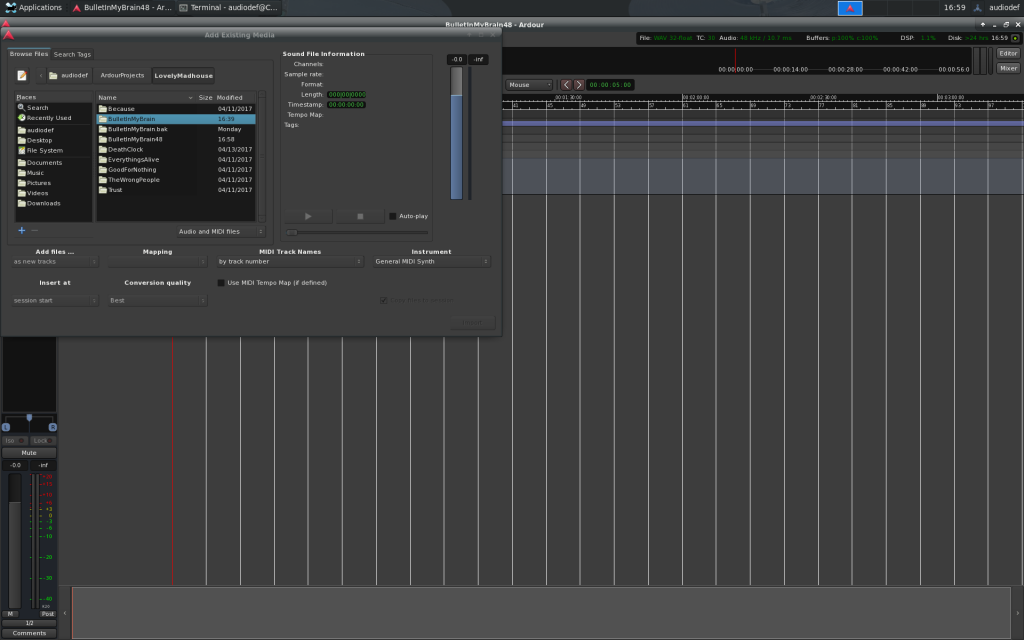Select the Because folder
Viewport: 1024px width, 640px height.
coord(176,109)
